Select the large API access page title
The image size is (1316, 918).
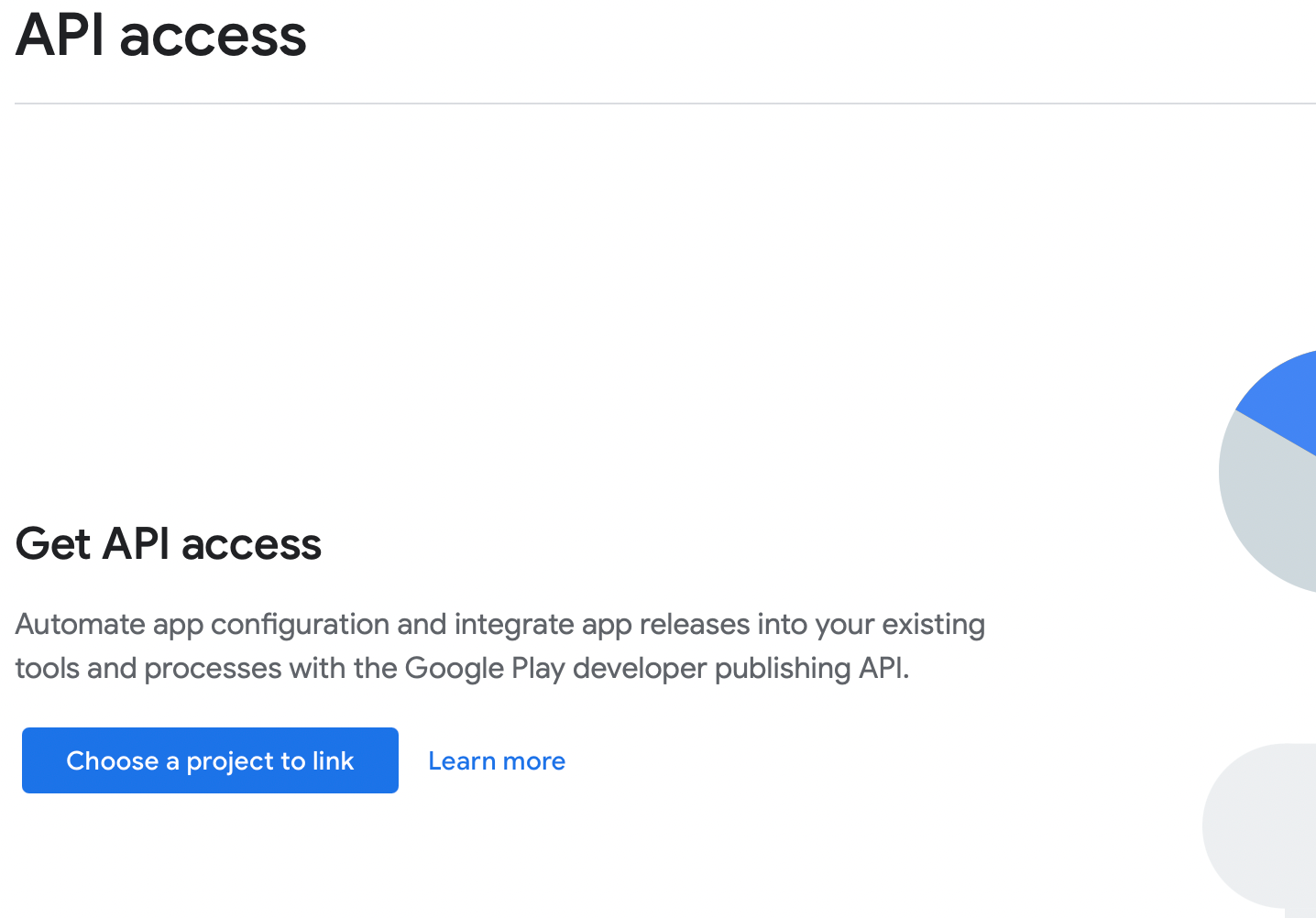pos(161,36)
